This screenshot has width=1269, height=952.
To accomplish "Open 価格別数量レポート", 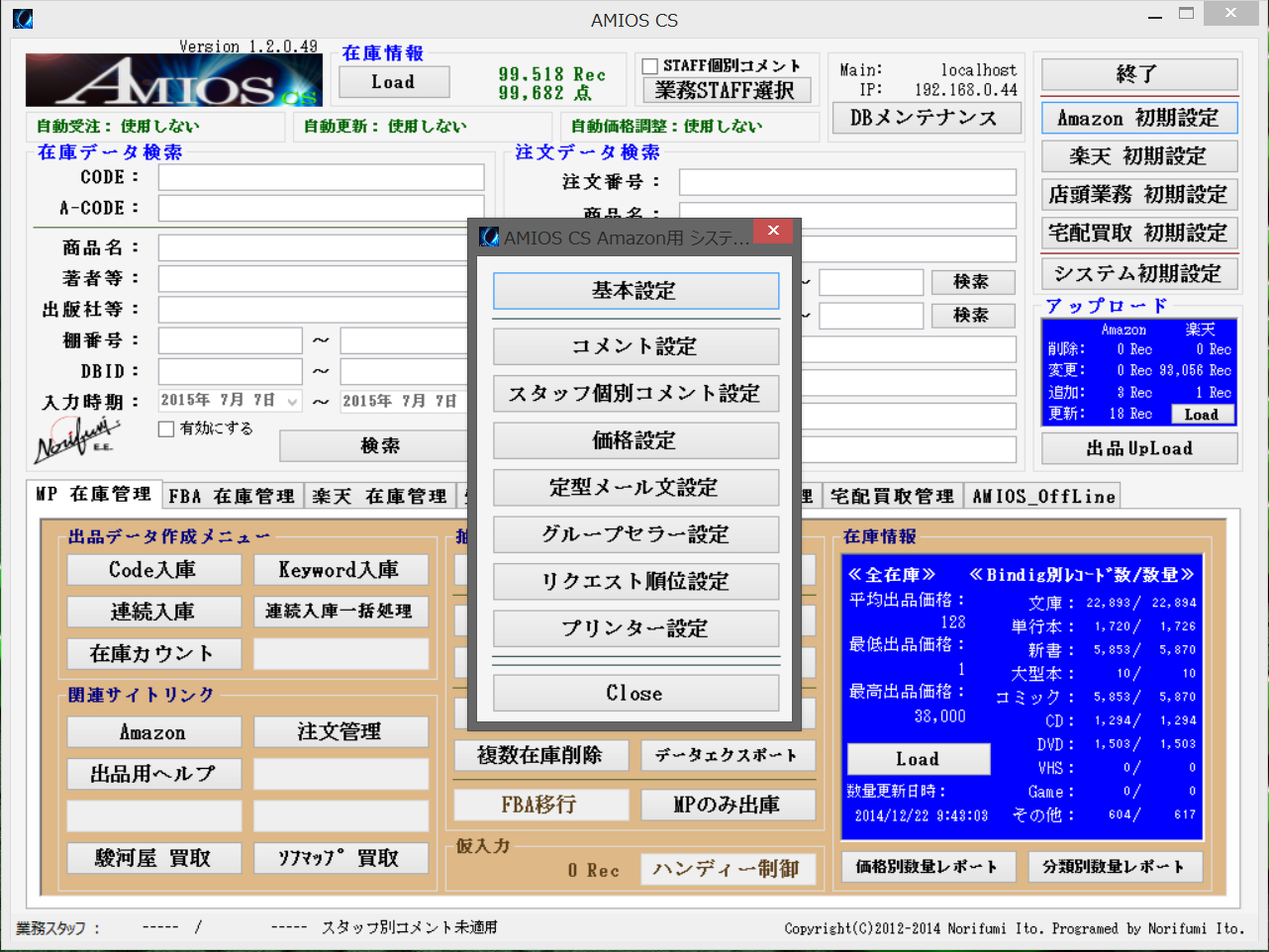I will pyautogui.click(x=927, y=867).
